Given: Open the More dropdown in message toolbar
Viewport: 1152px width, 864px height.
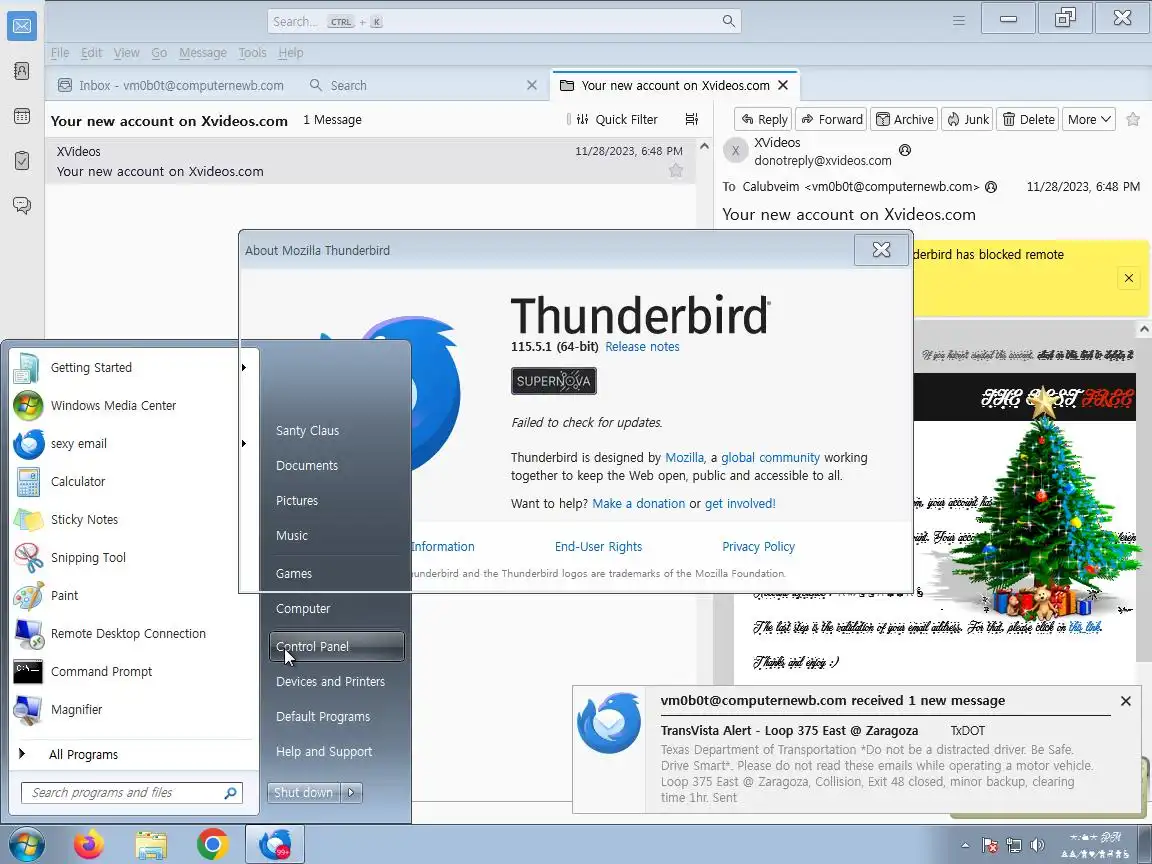Looking at the screenshot, I should (x=1088, y=119).
